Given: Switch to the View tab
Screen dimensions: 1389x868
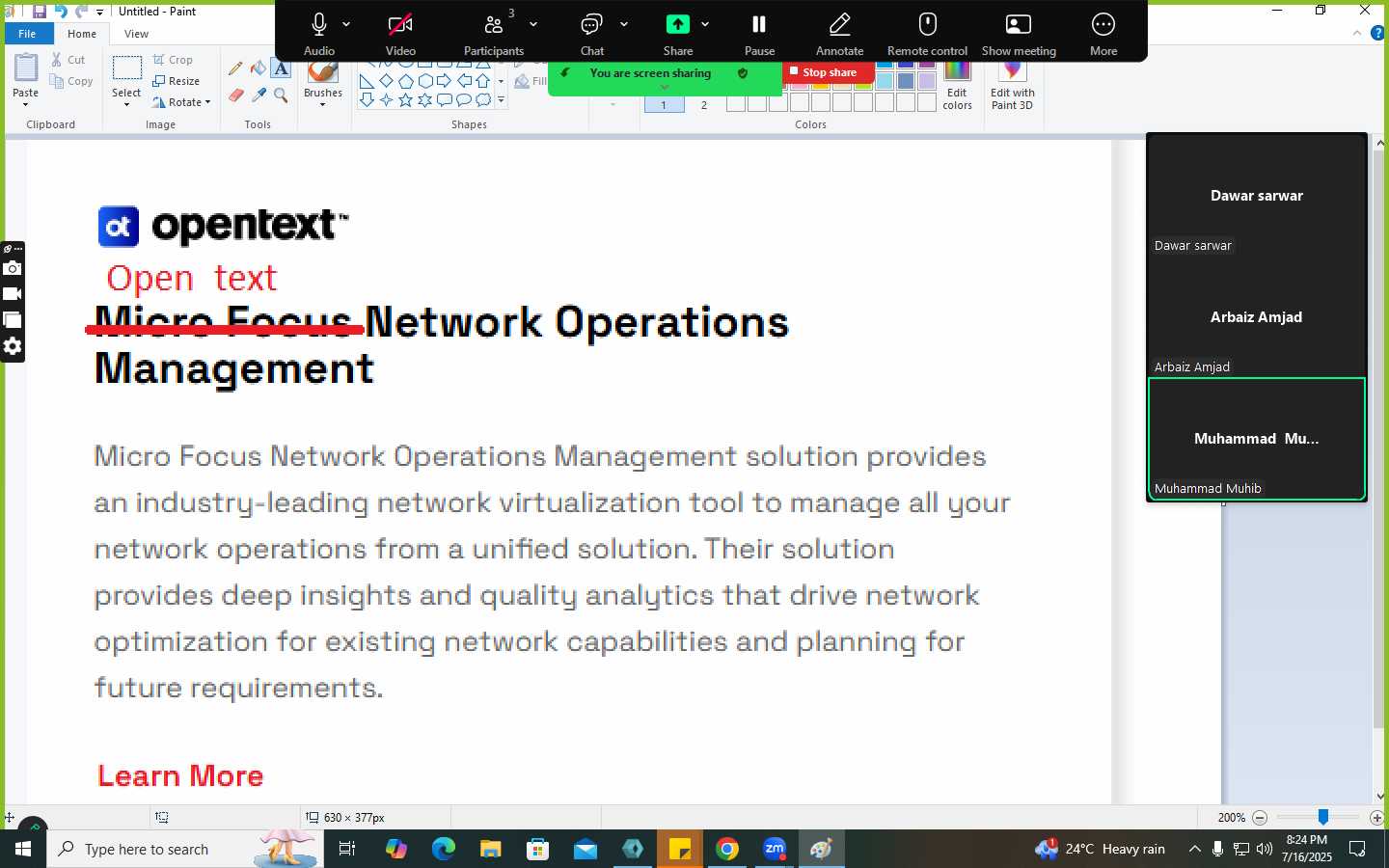Looking at the screenshot, I should (x=136, y=34).
